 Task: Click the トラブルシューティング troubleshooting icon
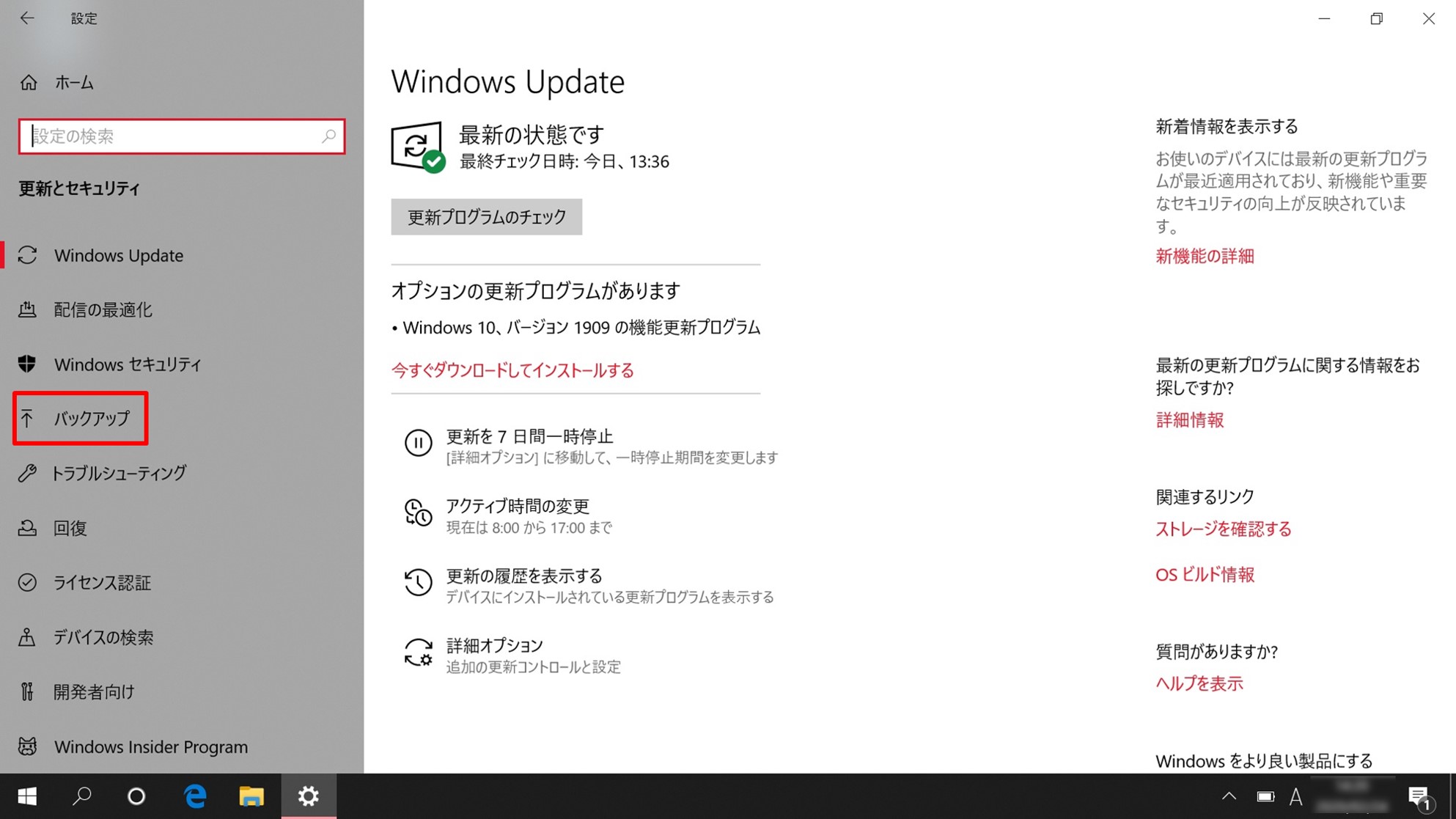point(27,473)
